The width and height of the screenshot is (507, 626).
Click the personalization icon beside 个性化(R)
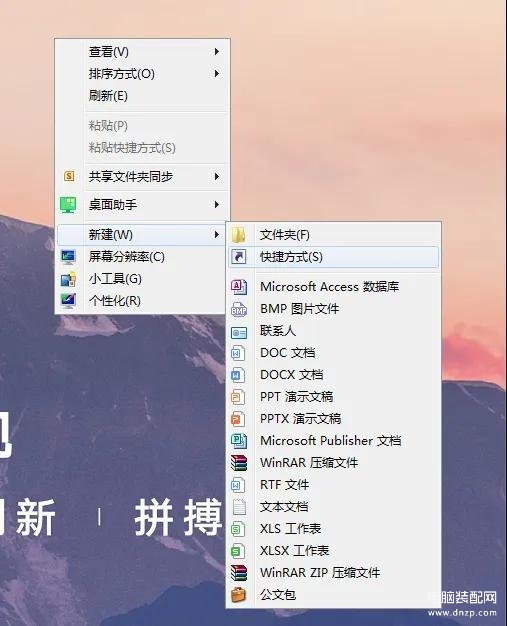68,301
